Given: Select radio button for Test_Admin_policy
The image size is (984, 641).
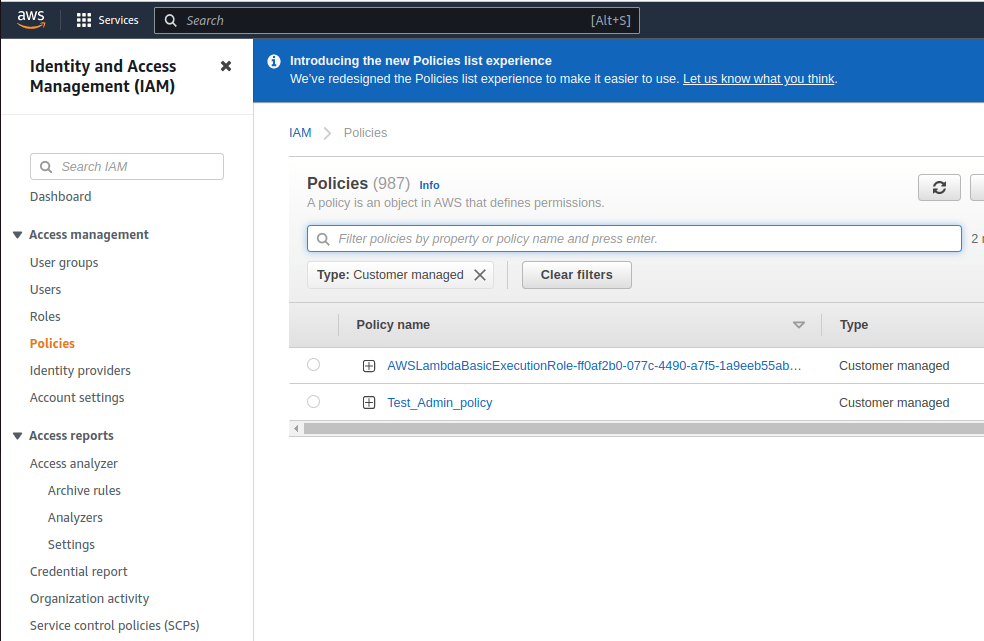Looking at the screenshot, I should pos(313,402).
